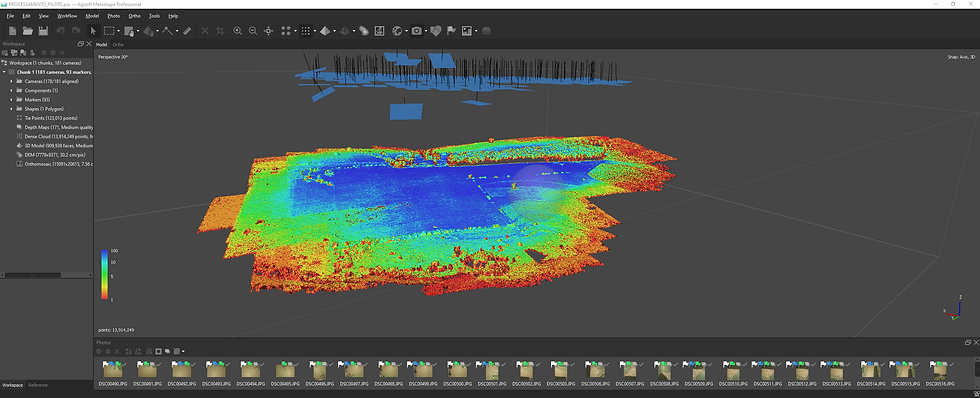Click the Model shaded pyramid view icon
The width and height of the screenshot is (980, 398).
point(324,31)
